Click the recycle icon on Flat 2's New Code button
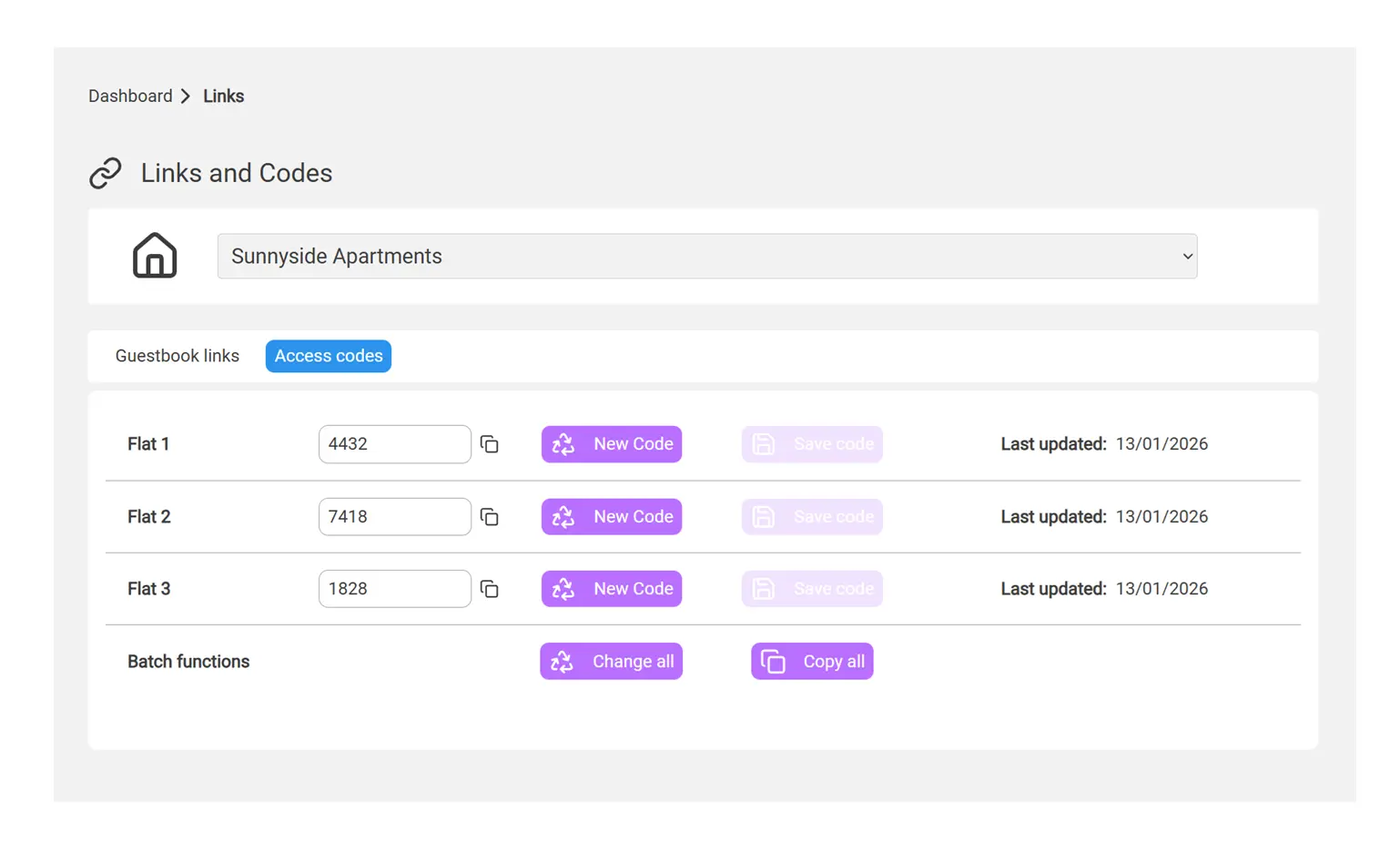1400x842 pixels. [x=563, y=516]
